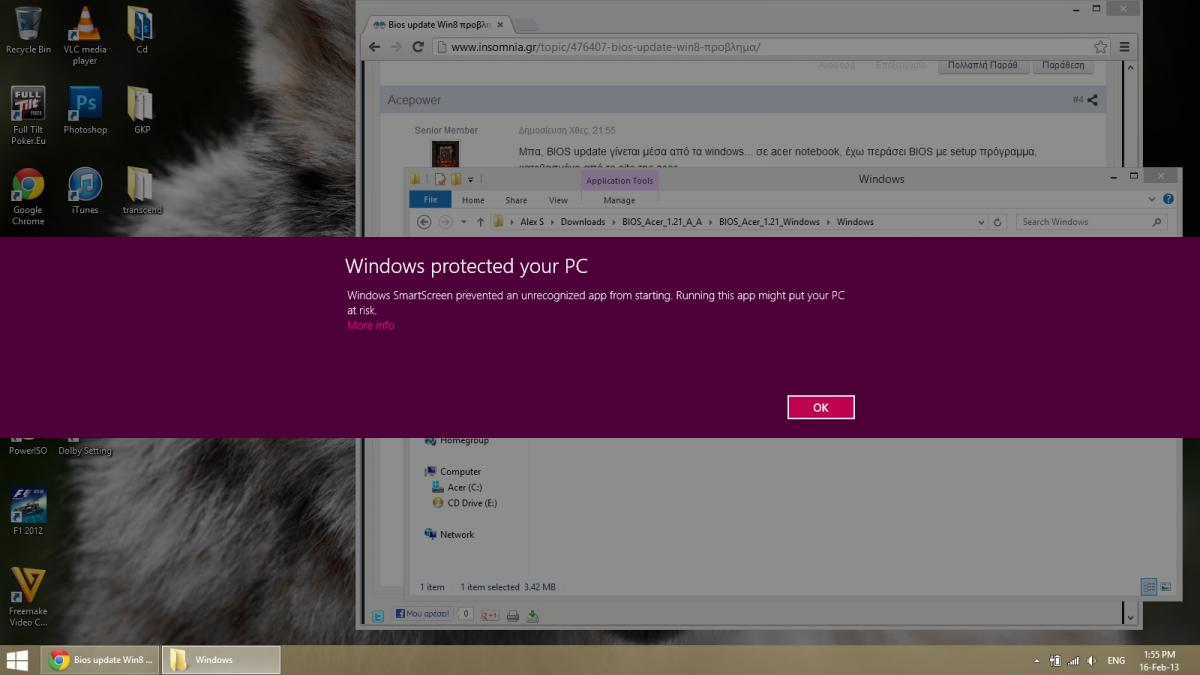Click the share icon beside post #4
The image size is (1200, 675).
1092,100
